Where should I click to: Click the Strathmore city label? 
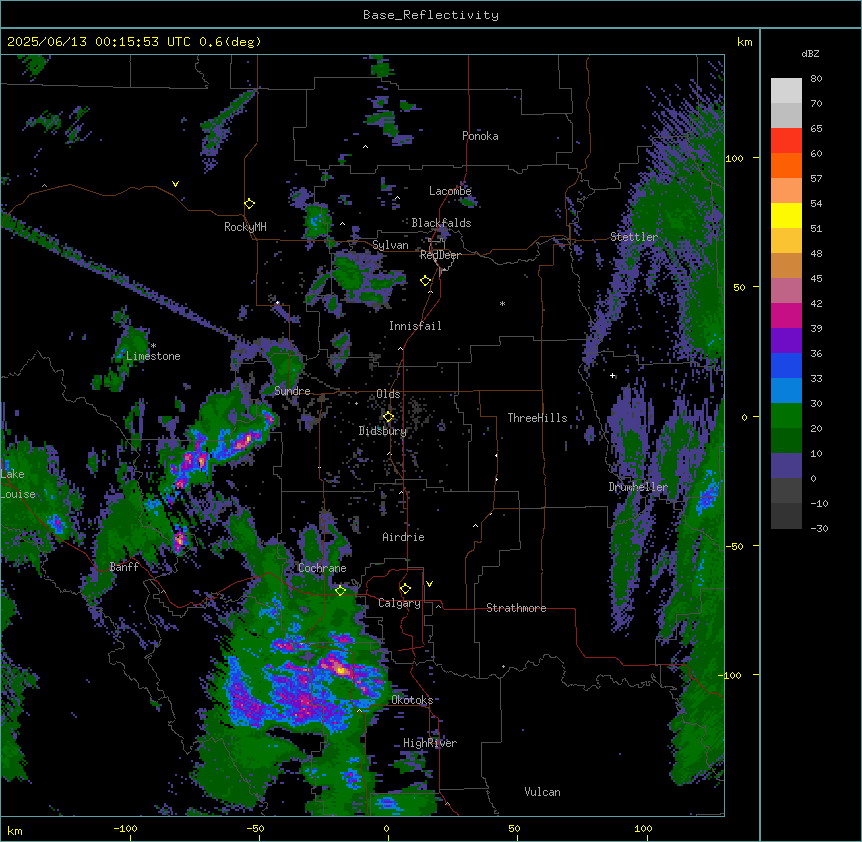516,608
